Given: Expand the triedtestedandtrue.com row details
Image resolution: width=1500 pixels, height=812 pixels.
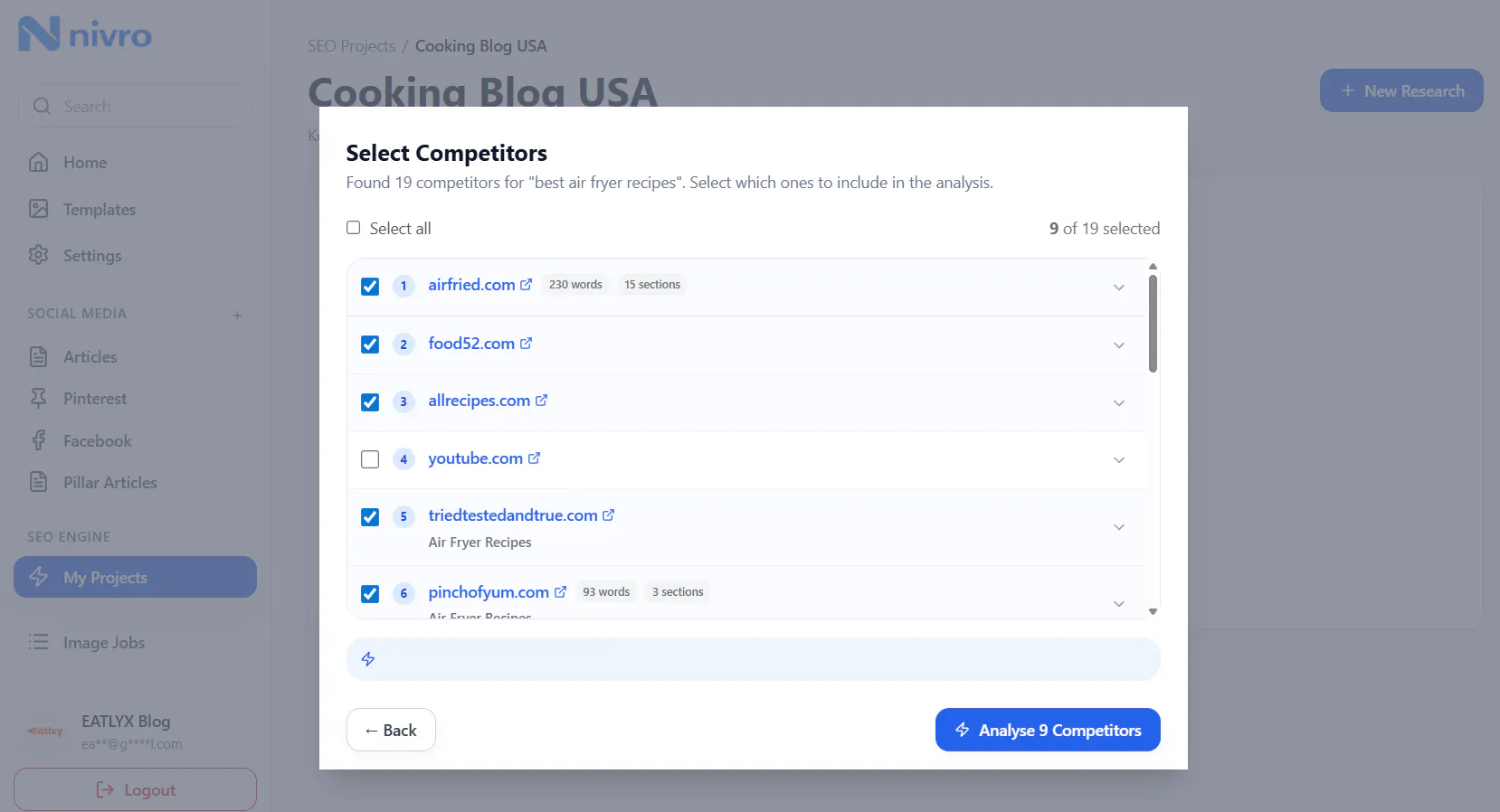Looking at the screenshot, I should 1119,527.
